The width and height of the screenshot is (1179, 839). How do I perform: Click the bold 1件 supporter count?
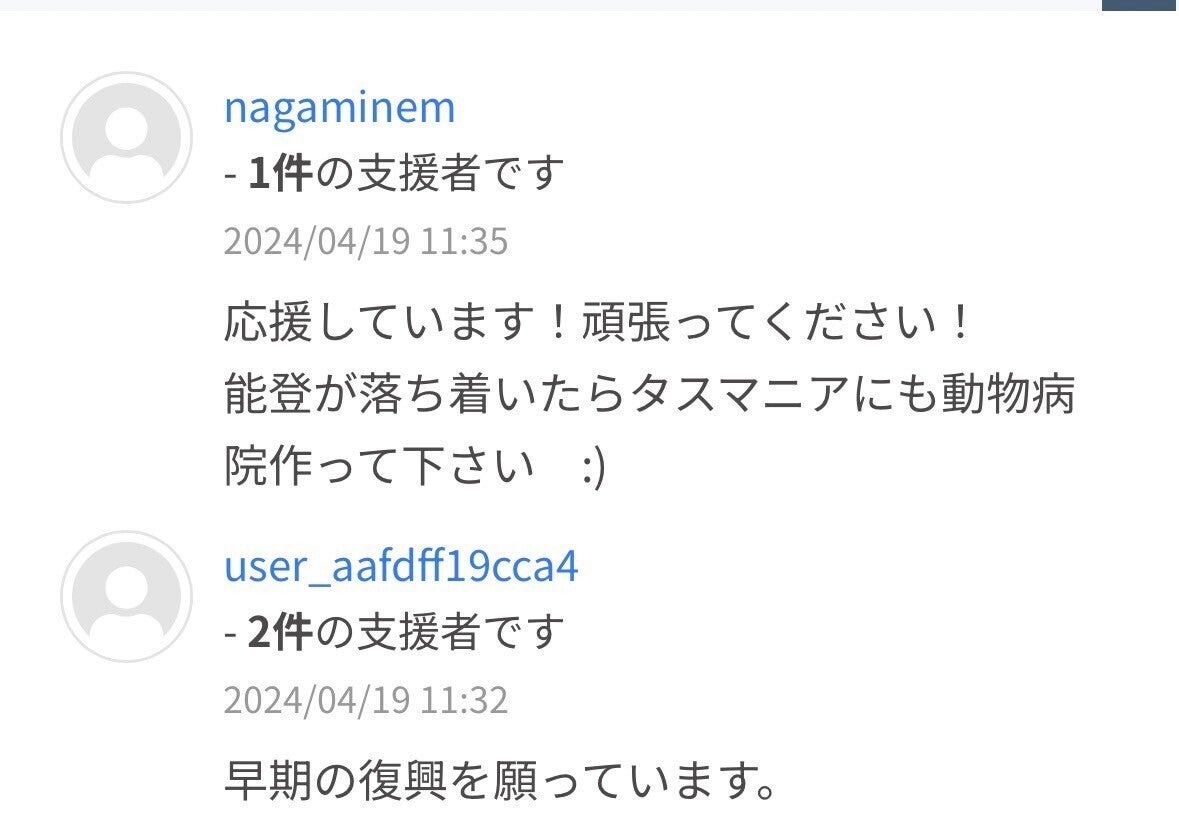click(x=280, y=173)
